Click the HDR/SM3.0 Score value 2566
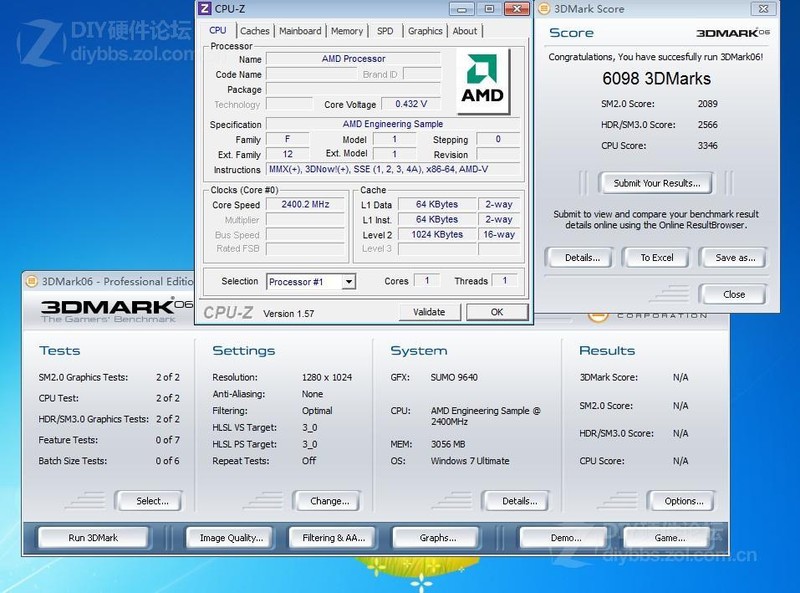 pyautogui.click(x=707, y=125)
